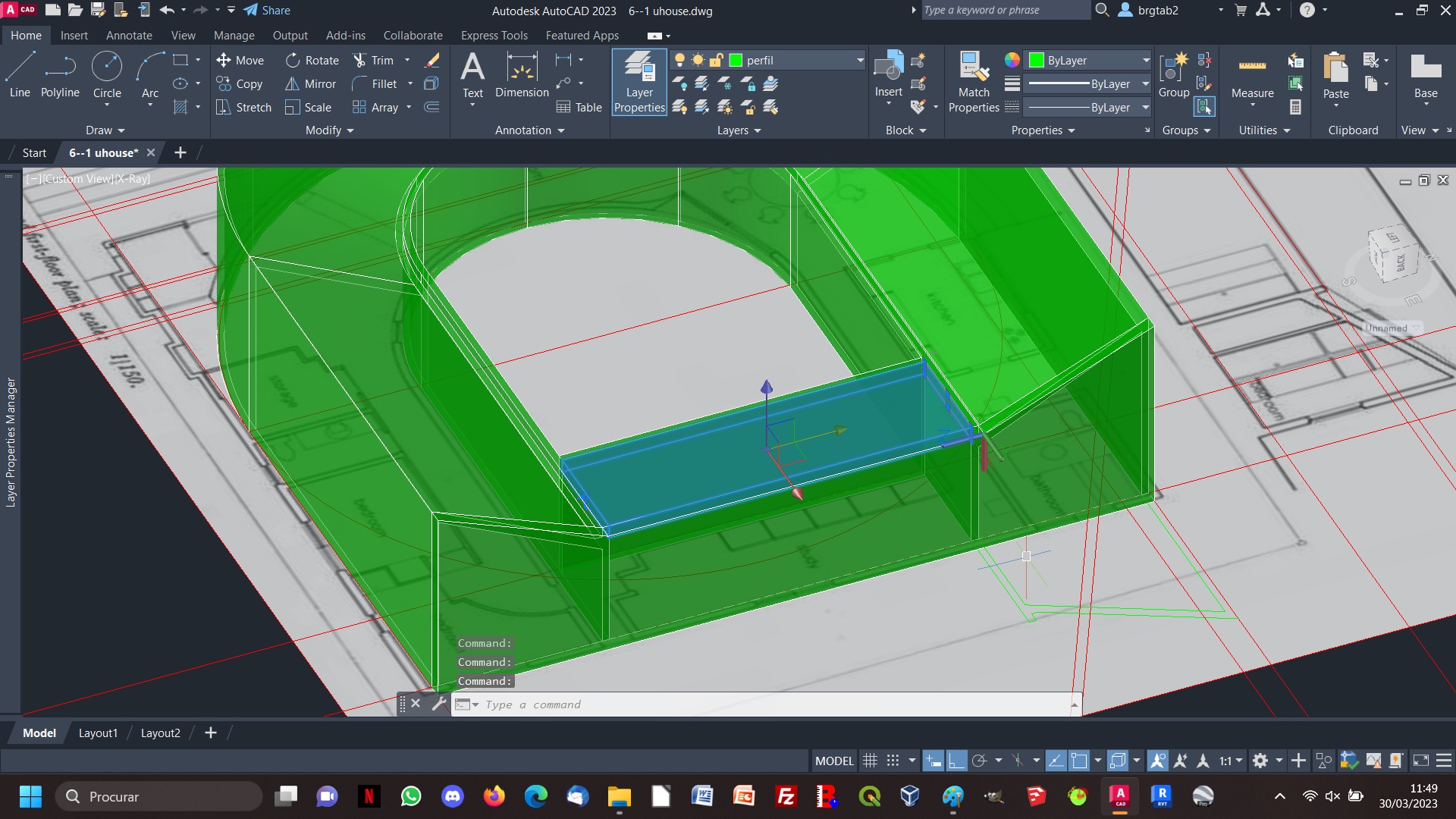Viewport: 1456px width, 819px height.
Task: Toggle grid display in status bar
Action: (x=870, y=761)
